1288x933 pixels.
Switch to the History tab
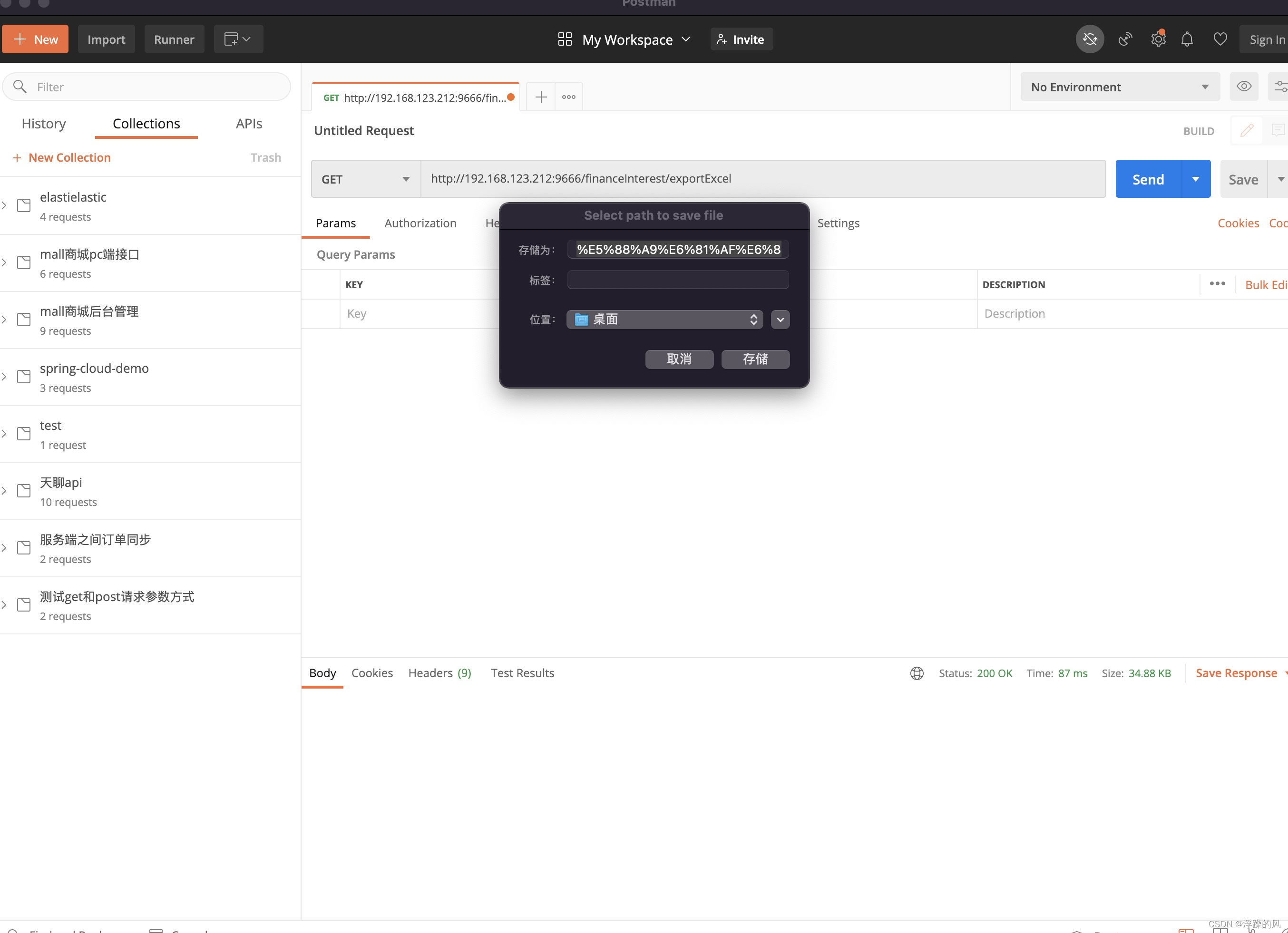(x=44, y=123)
